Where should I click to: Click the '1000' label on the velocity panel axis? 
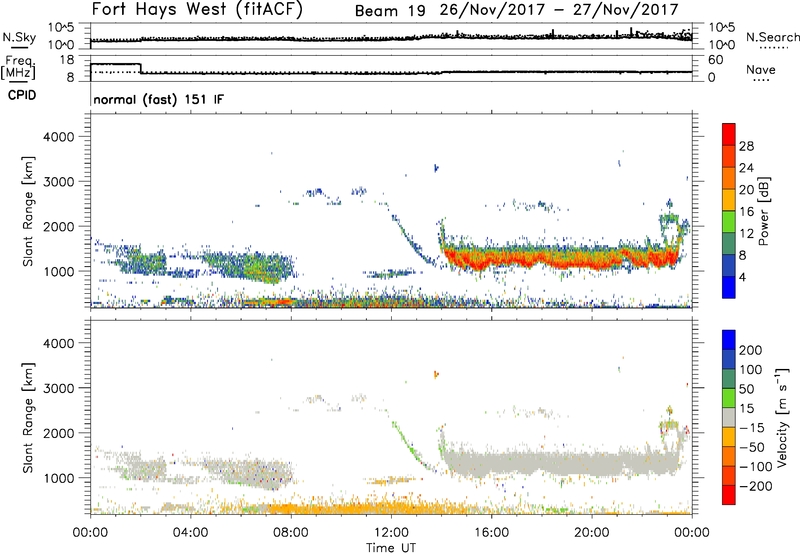[x=58, y=478]
